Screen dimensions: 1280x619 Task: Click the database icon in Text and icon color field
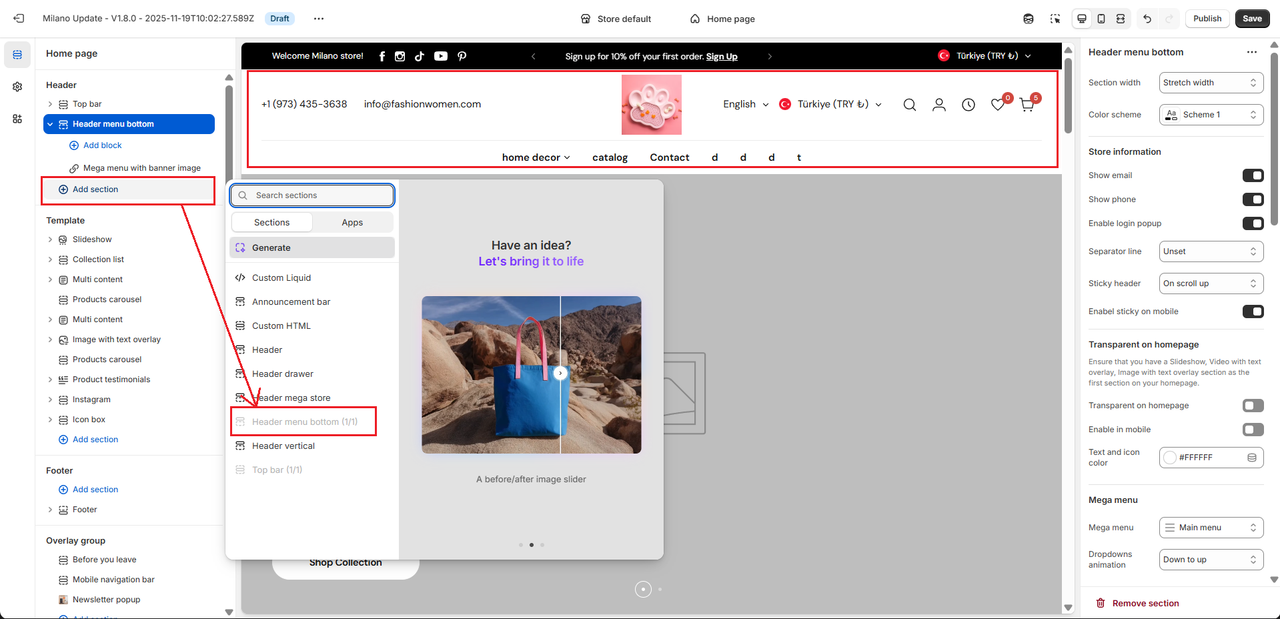(x=1251, y=457)
